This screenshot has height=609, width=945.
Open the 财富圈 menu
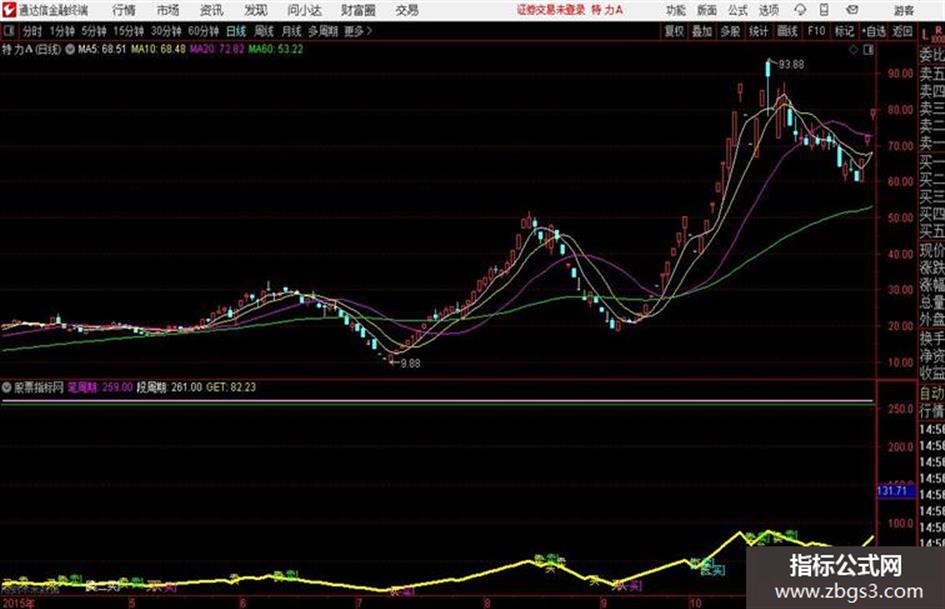(358, 10)
